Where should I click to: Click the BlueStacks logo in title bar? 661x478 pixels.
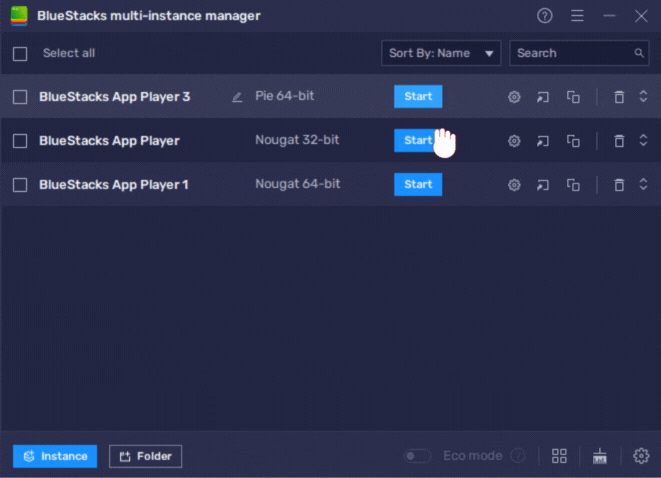pyautogui.click(x=19, y=16)
